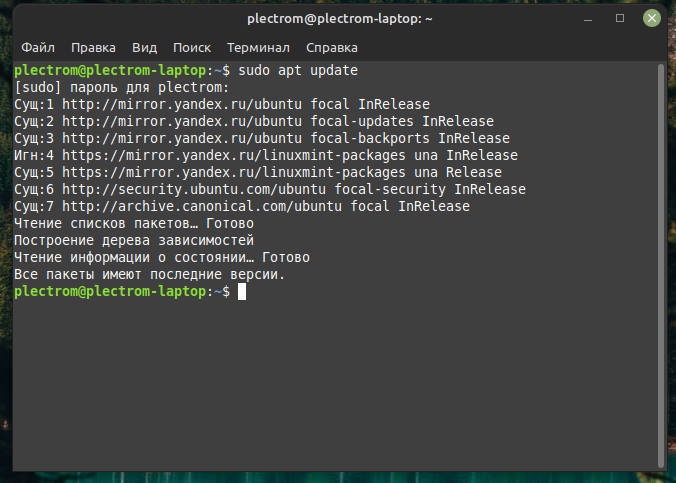Screen dimensions: 676x483
Task: Click the Сущ:6 security.ubuntu.com focal-security line
Action: click(x=270, y=189)
